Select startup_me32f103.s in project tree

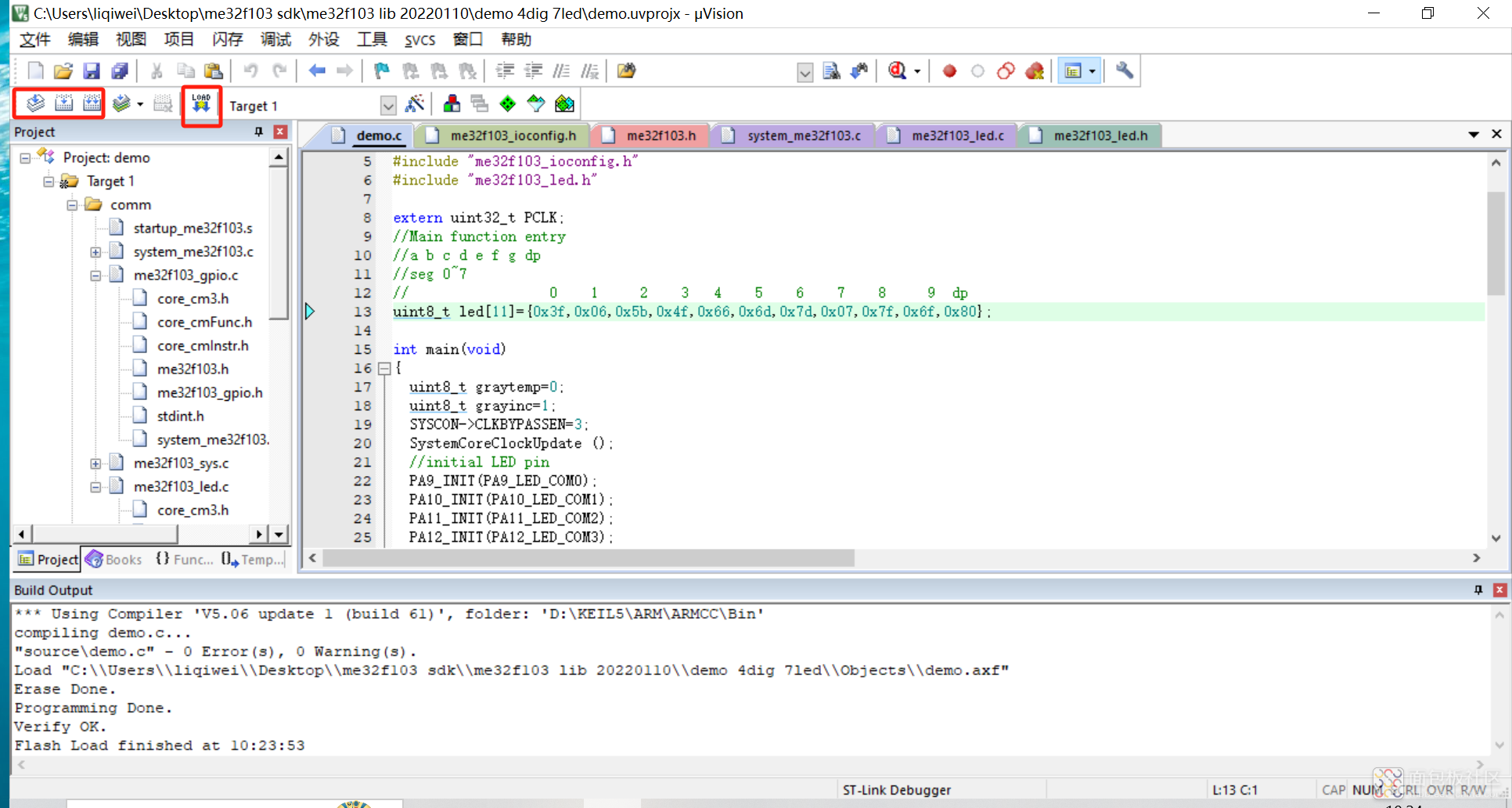pos(193,228)
